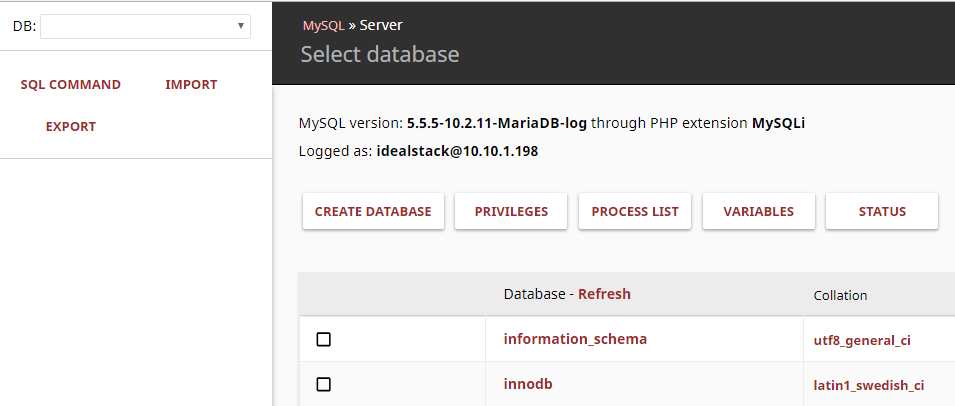Open the Export page

(x=71, y=127)
